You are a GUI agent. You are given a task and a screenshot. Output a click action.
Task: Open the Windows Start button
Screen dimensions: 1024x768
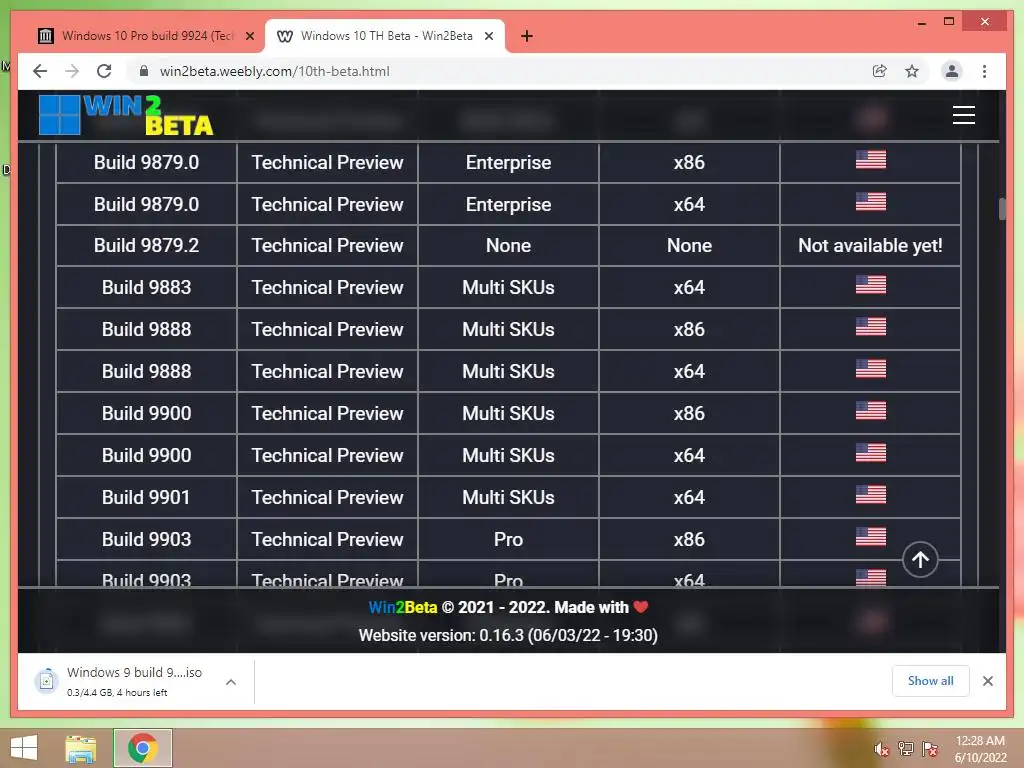[24, 748]
